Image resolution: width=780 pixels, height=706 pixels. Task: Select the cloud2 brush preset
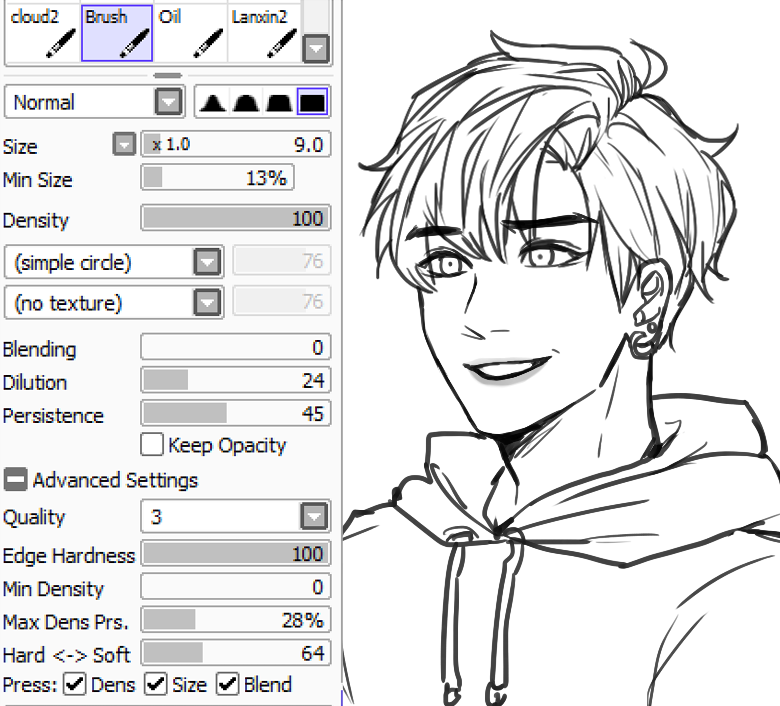tap(43, 33)
